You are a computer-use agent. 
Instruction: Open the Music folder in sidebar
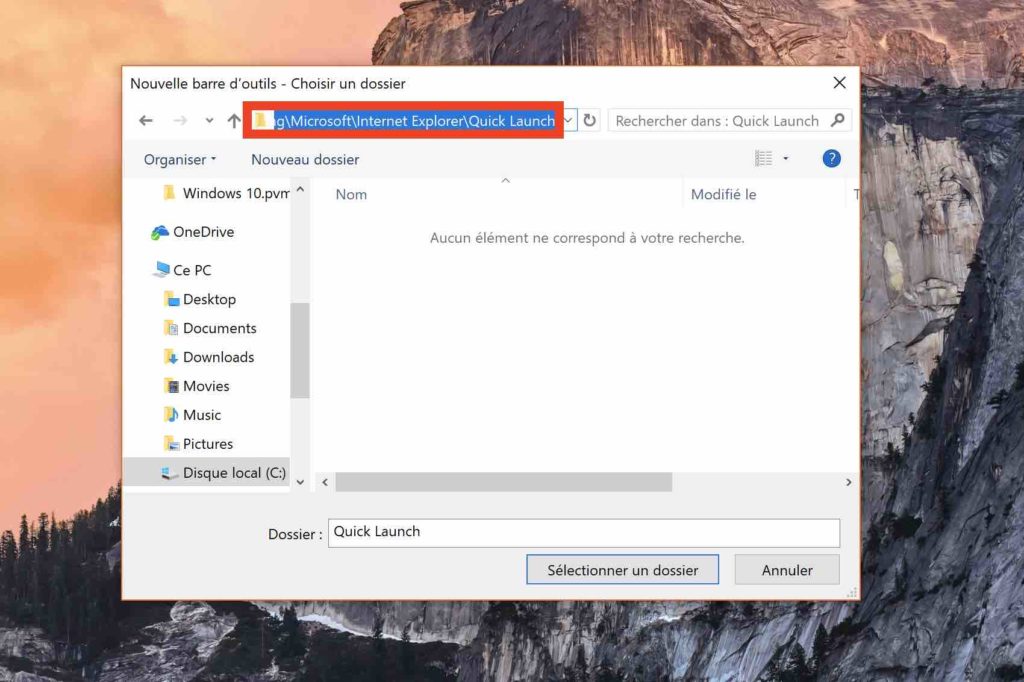(x=202, y=415)
